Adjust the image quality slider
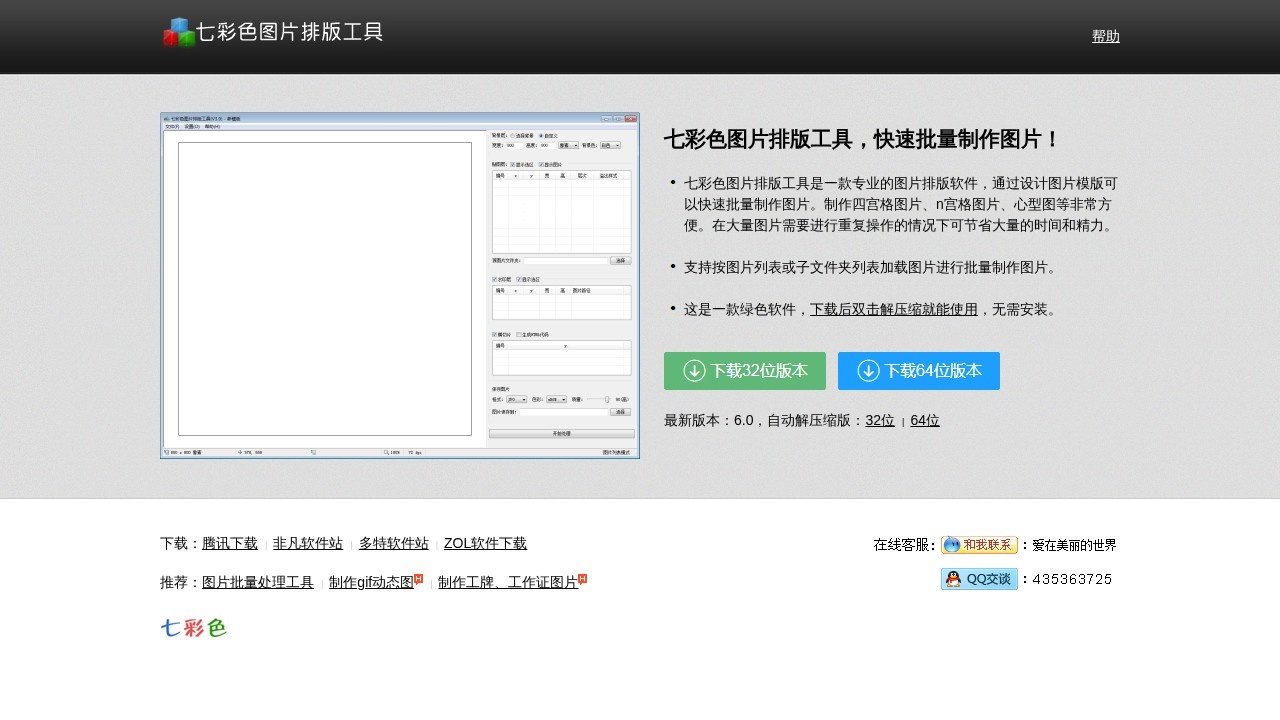 pos(606,398)
